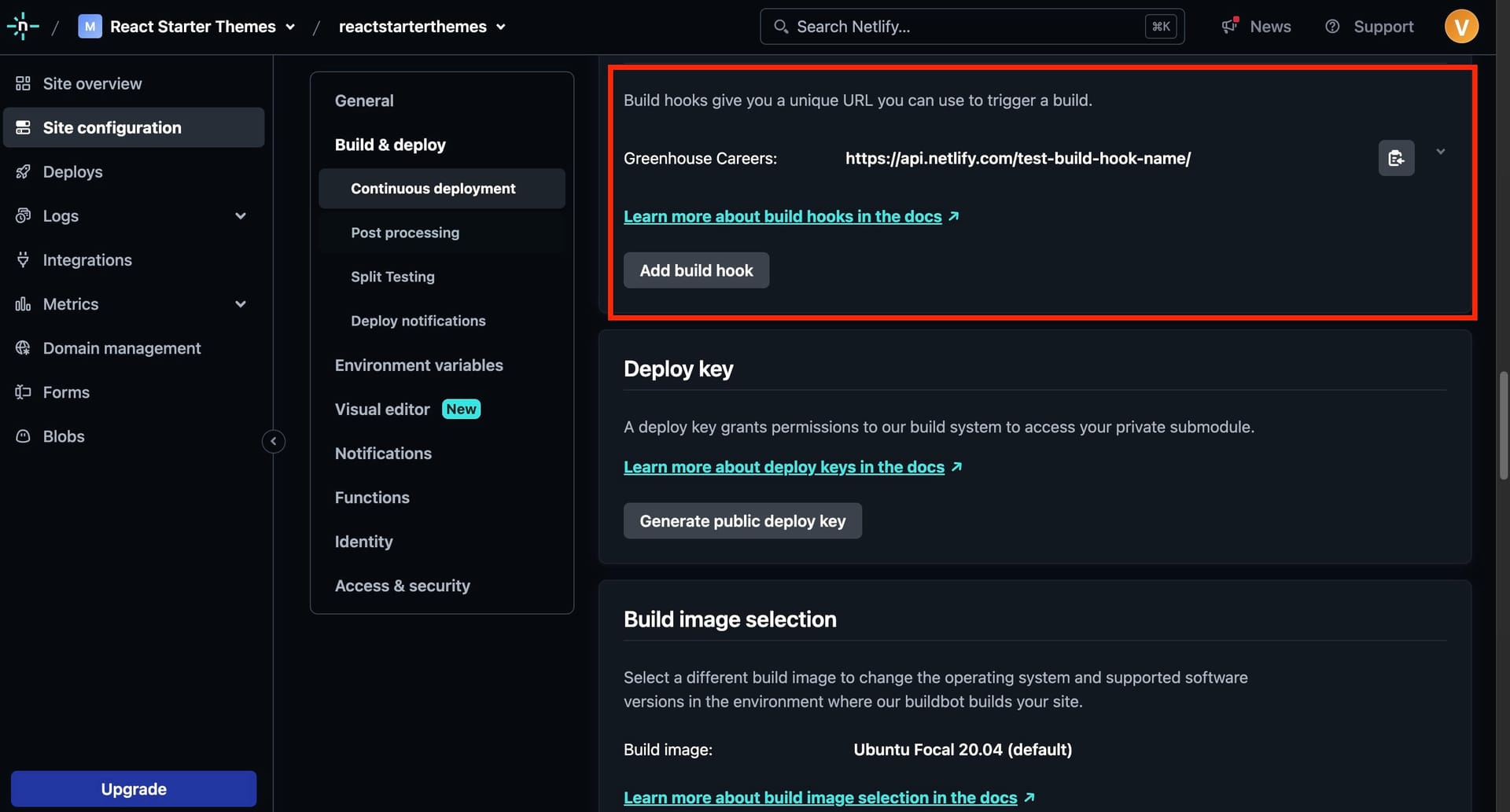
Task: Select the Forms sidebar item
Action: pos(65,391)
